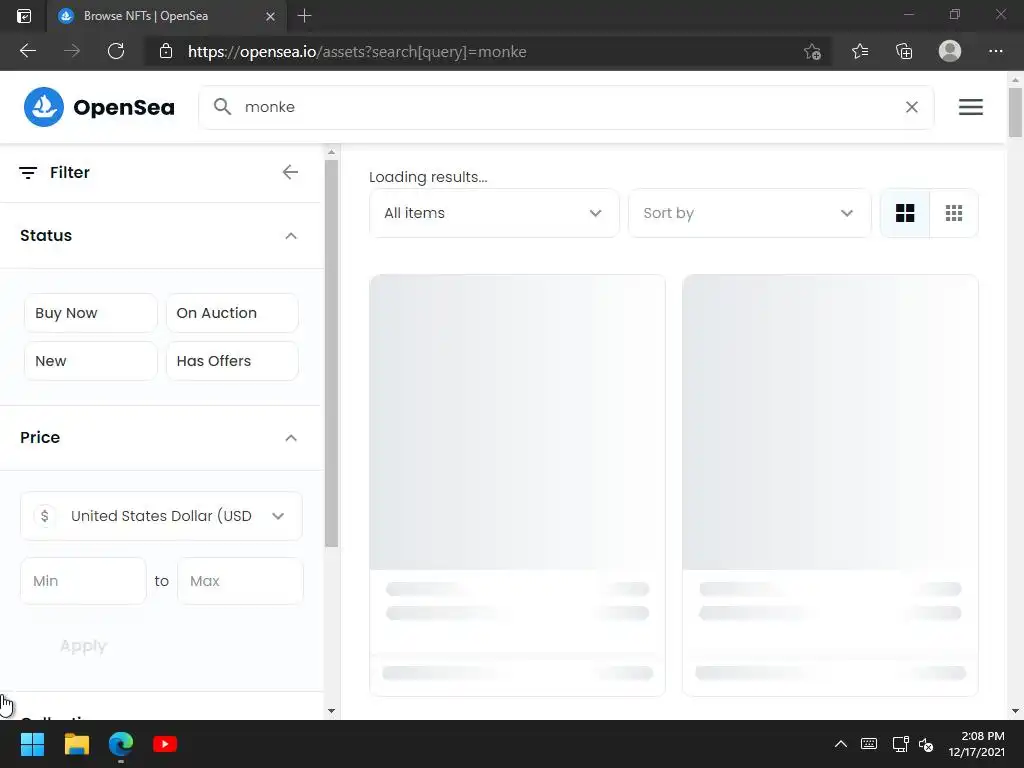Launch YouTube from taskbar
The image size is (1024, 768).
[165, 744]
